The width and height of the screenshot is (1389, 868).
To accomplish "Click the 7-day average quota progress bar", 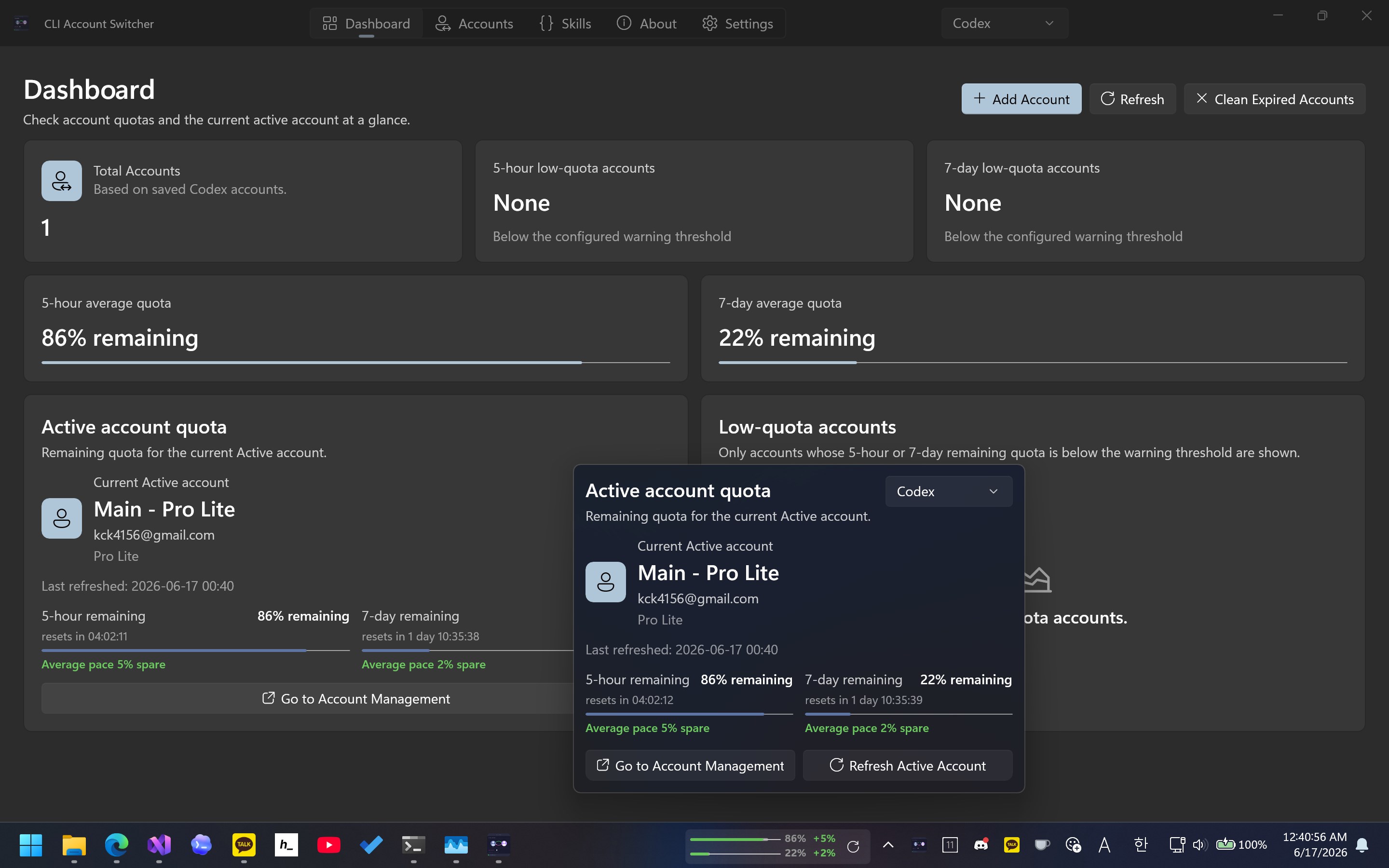I will [x=1033, y=362].
